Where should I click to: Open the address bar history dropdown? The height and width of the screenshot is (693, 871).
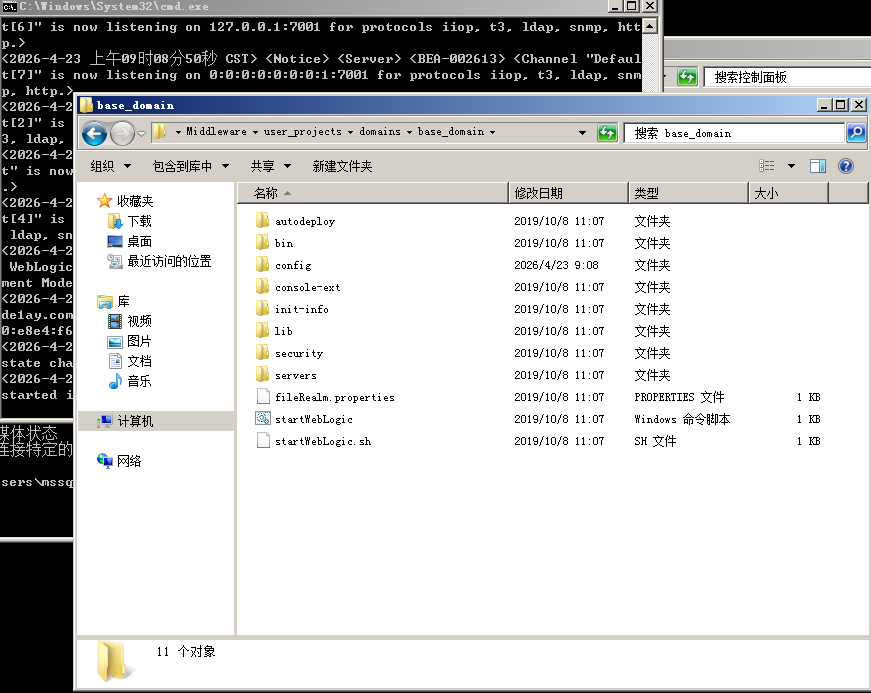coord(582,133)
